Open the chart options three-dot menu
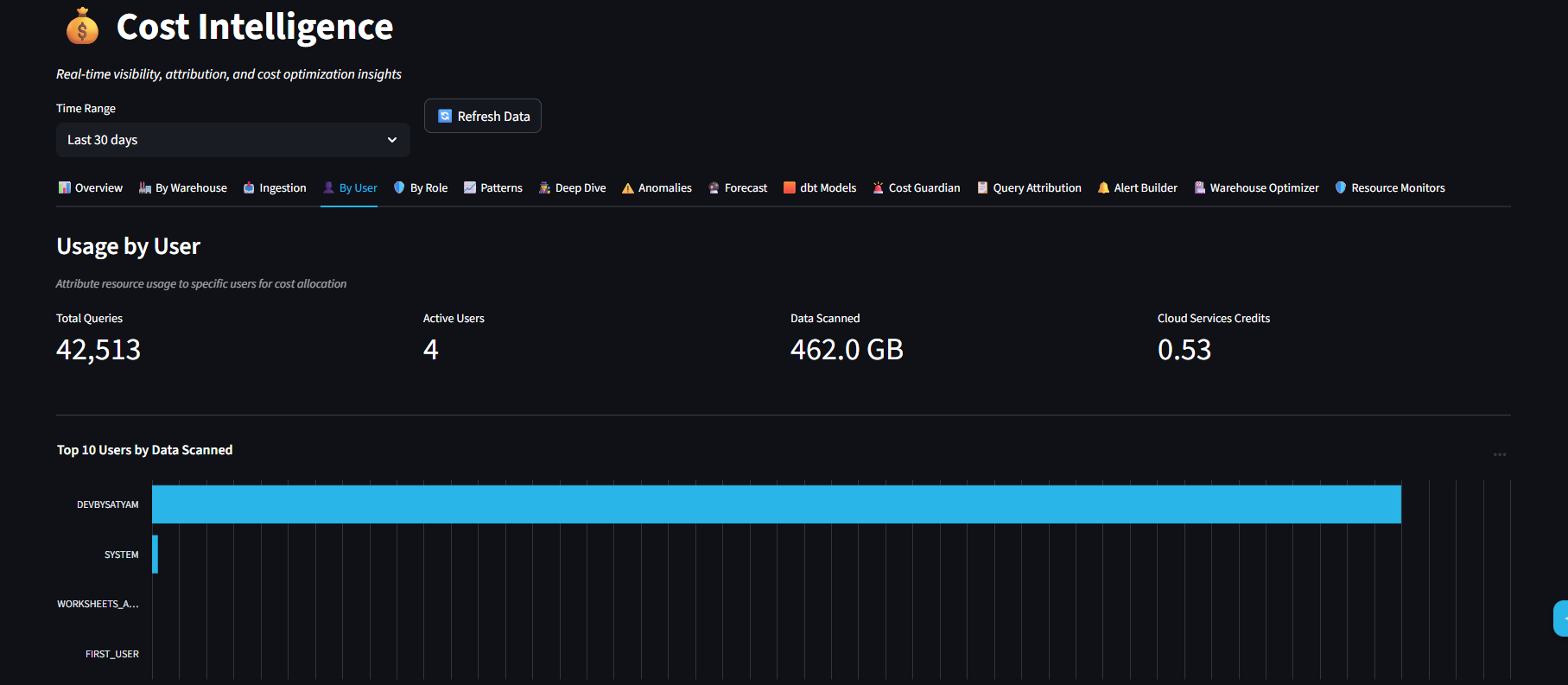This screenshot has height=685, width=1568. [1500, 454]
